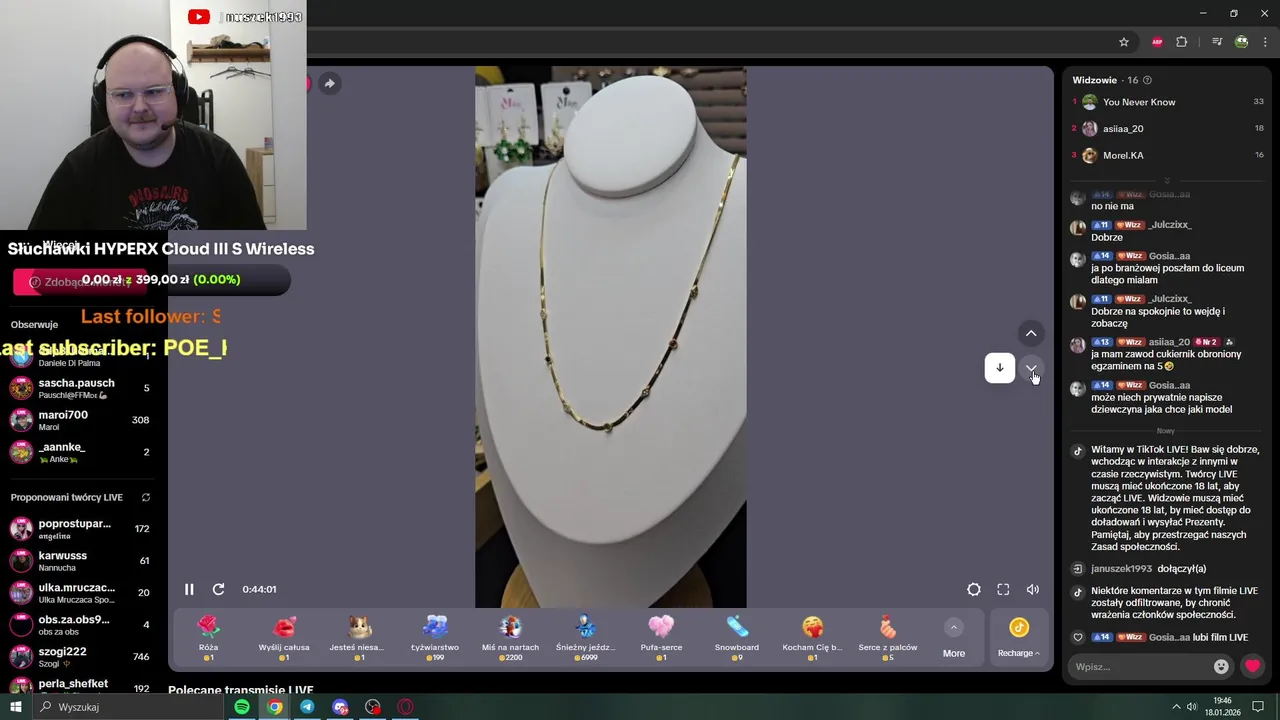
Task: Open Gosia..aa commenter about prywatnie napisze
Action: coord(1169,385)
